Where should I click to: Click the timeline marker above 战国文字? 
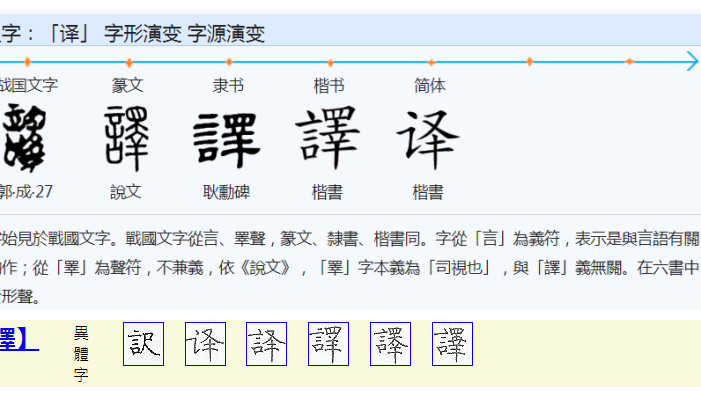tap(27, 62)
